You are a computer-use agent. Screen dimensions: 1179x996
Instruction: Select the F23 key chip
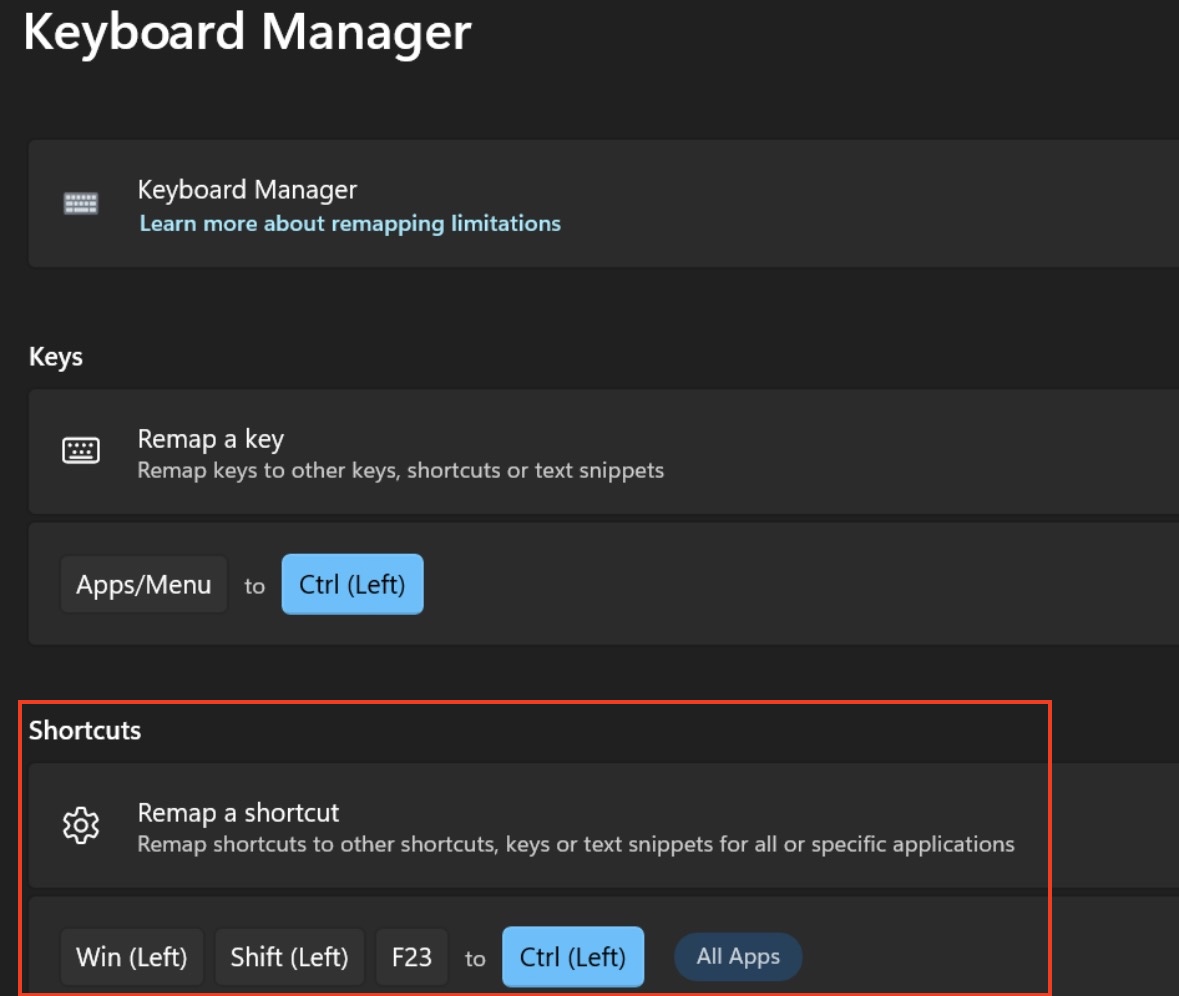coord(411,957)
